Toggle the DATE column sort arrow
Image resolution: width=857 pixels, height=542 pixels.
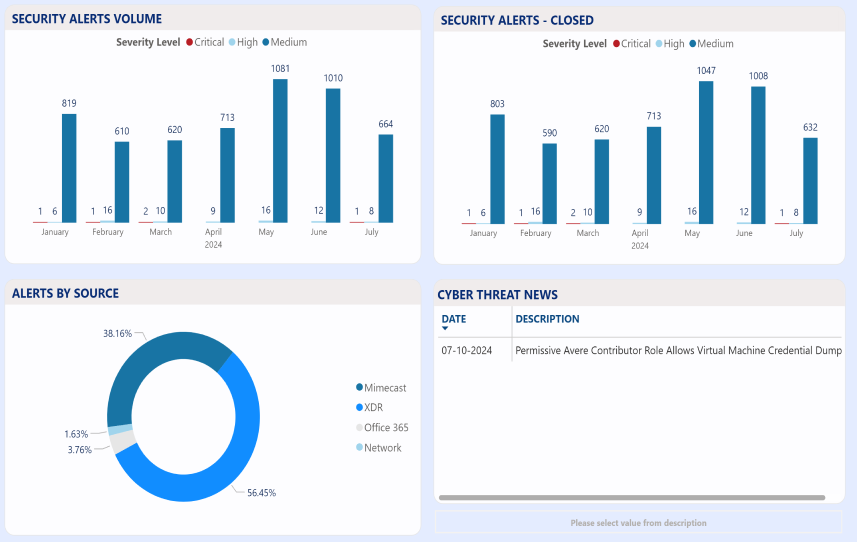coord(445,328)
